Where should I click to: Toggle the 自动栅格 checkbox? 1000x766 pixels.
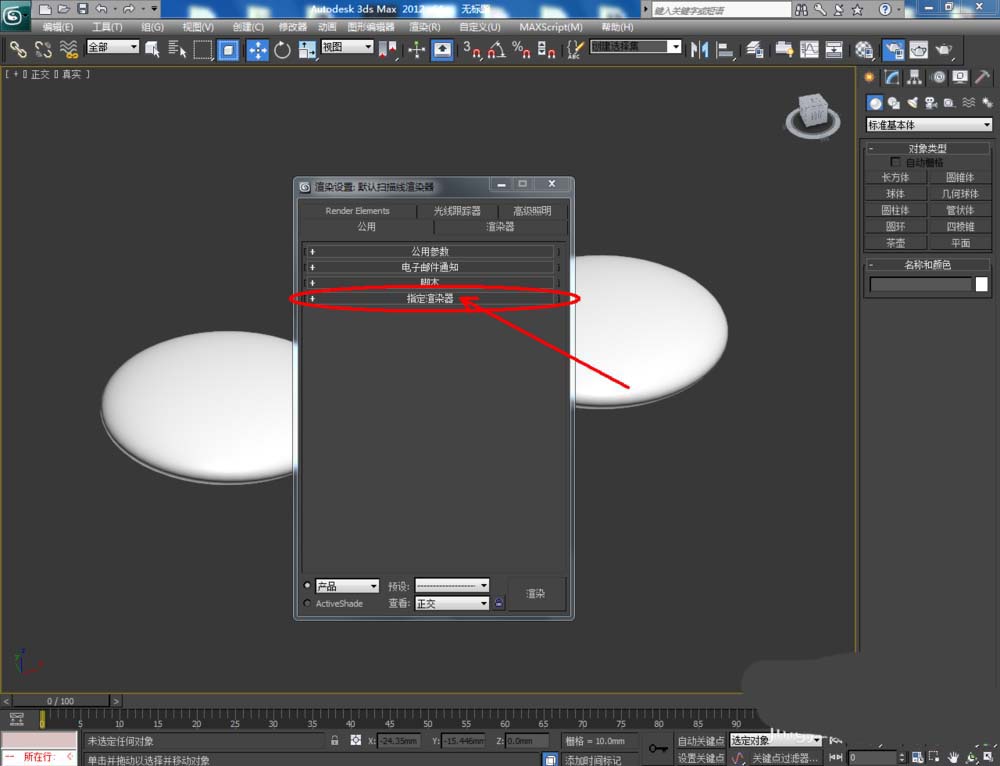[x=895, y=162]
